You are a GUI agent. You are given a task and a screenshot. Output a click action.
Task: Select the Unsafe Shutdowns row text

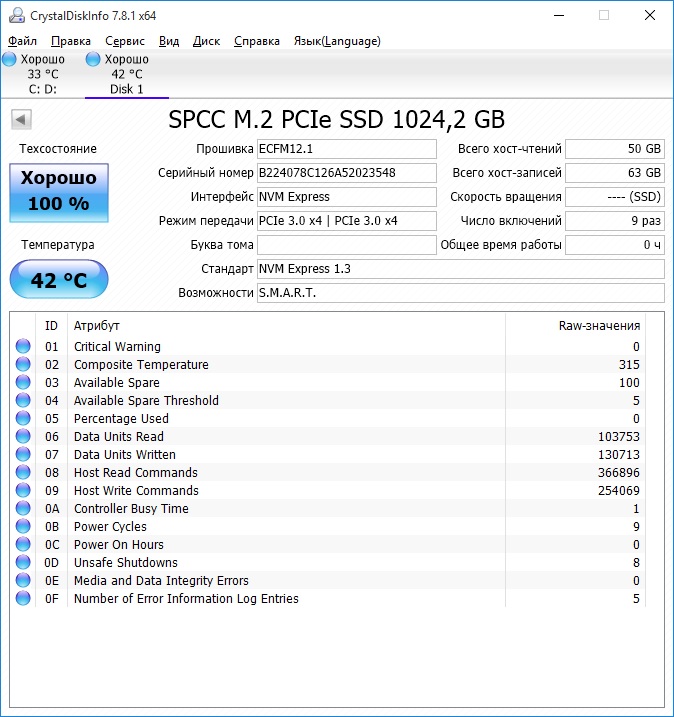[x=126, y=562]
